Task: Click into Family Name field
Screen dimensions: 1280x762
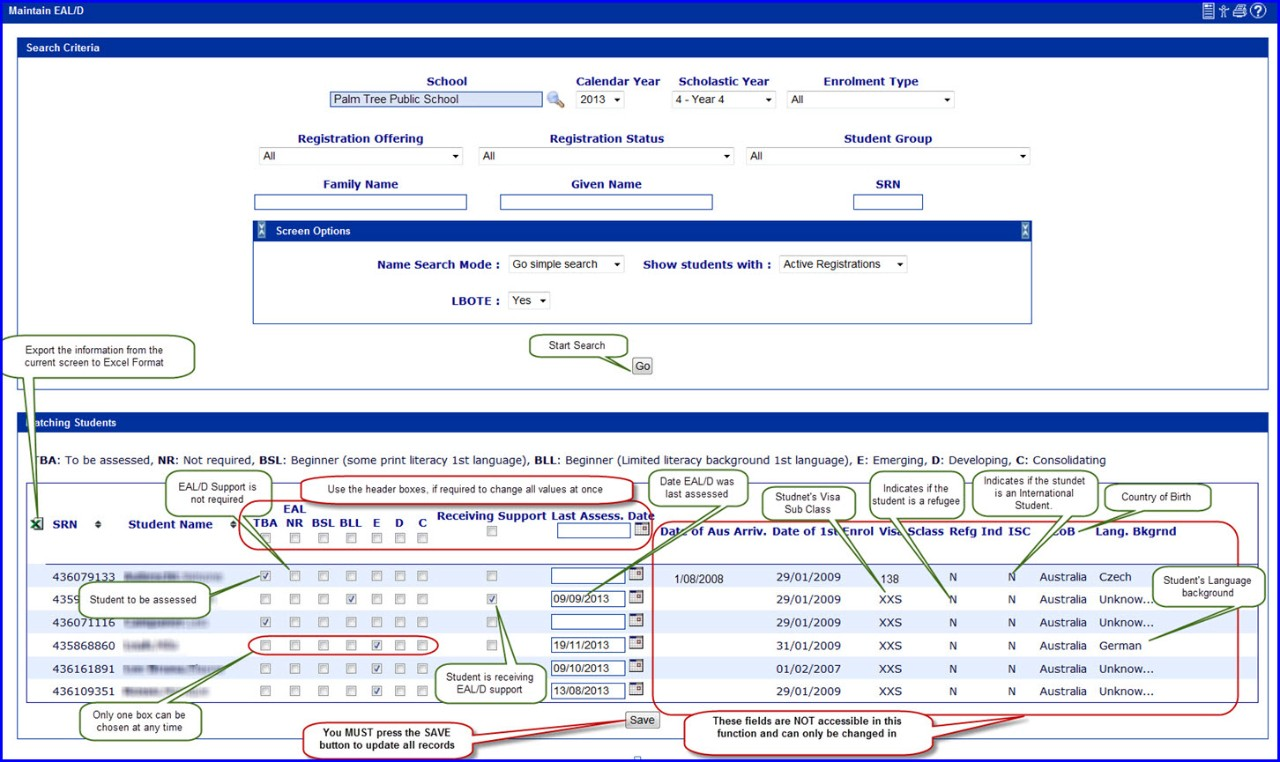Action: coord(360,202)
